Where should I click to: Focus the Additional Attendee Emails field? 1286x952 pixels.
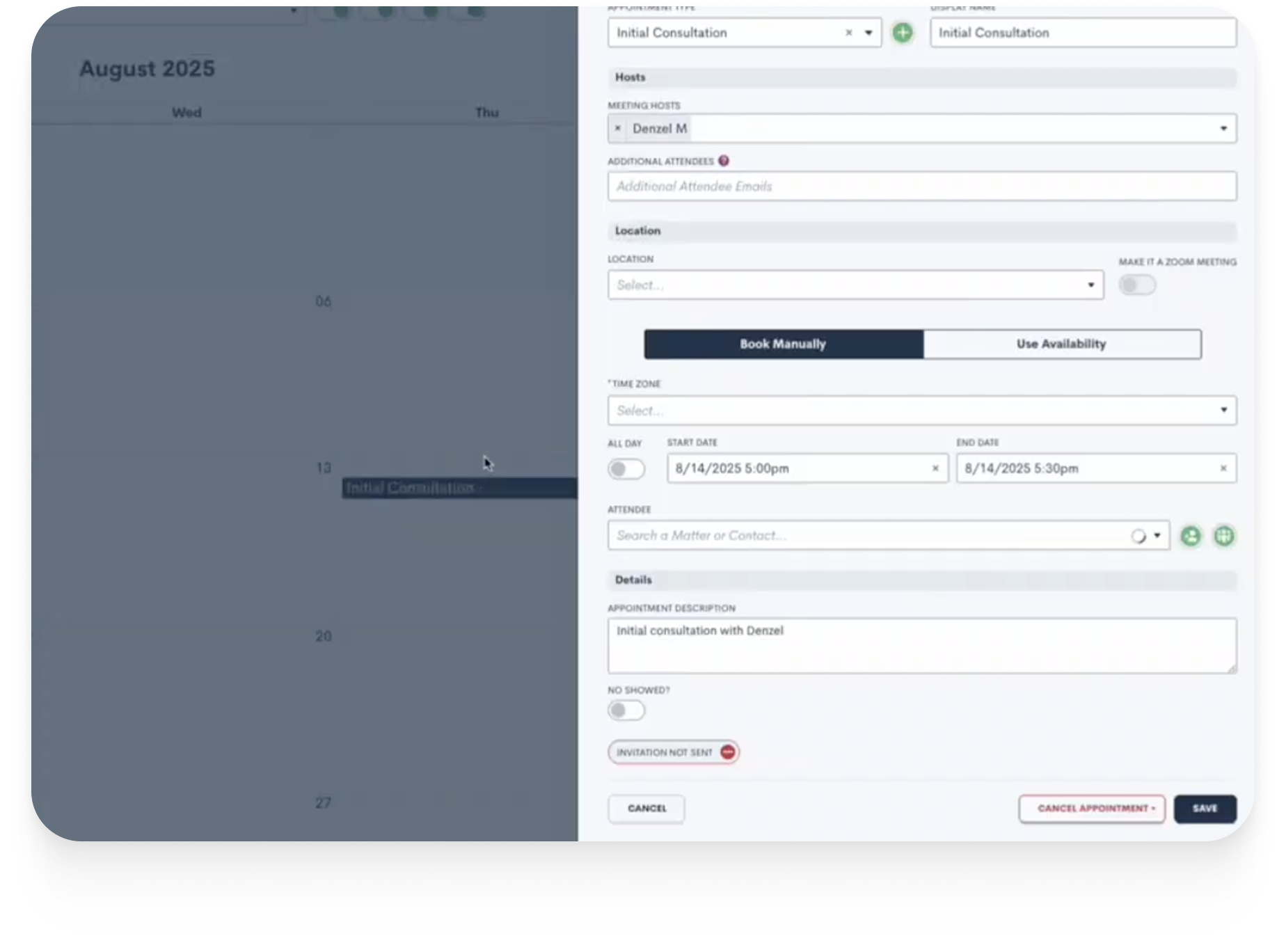921,187
